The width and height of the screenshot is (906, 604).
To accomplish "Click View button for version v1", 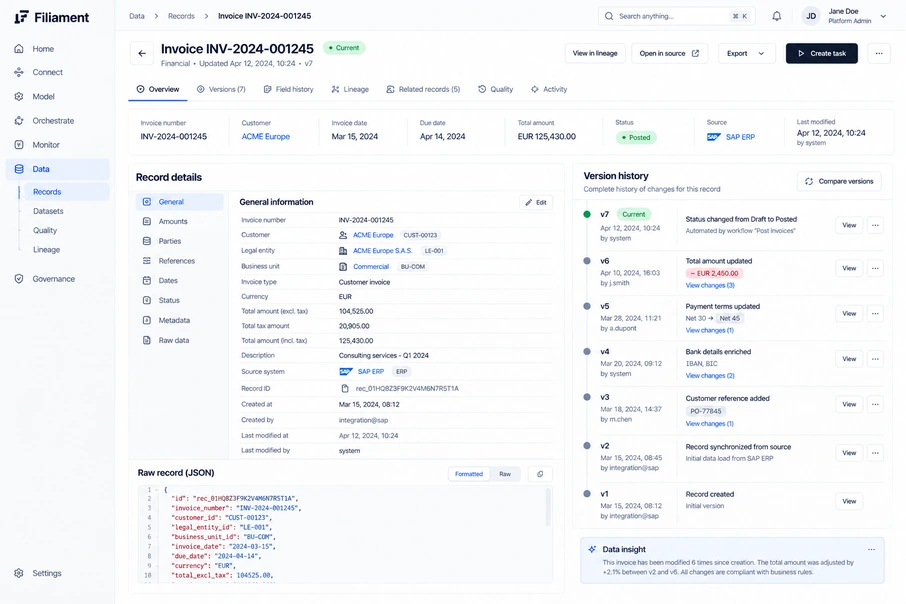I will pos(849,501).
